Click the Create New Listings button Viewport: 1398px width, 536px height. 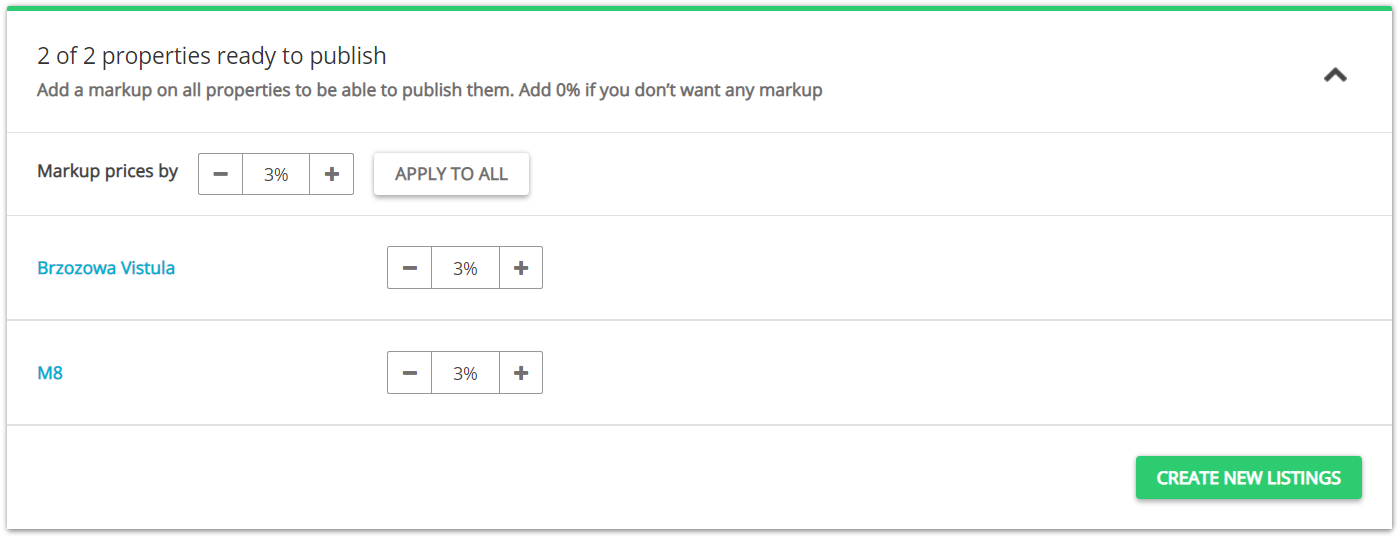point(1249,478)
